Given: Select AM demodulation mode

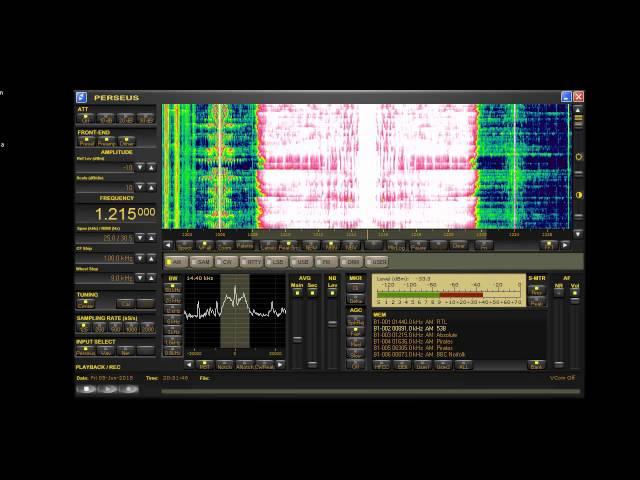Looking at the screenshot, I should point(176,262).
